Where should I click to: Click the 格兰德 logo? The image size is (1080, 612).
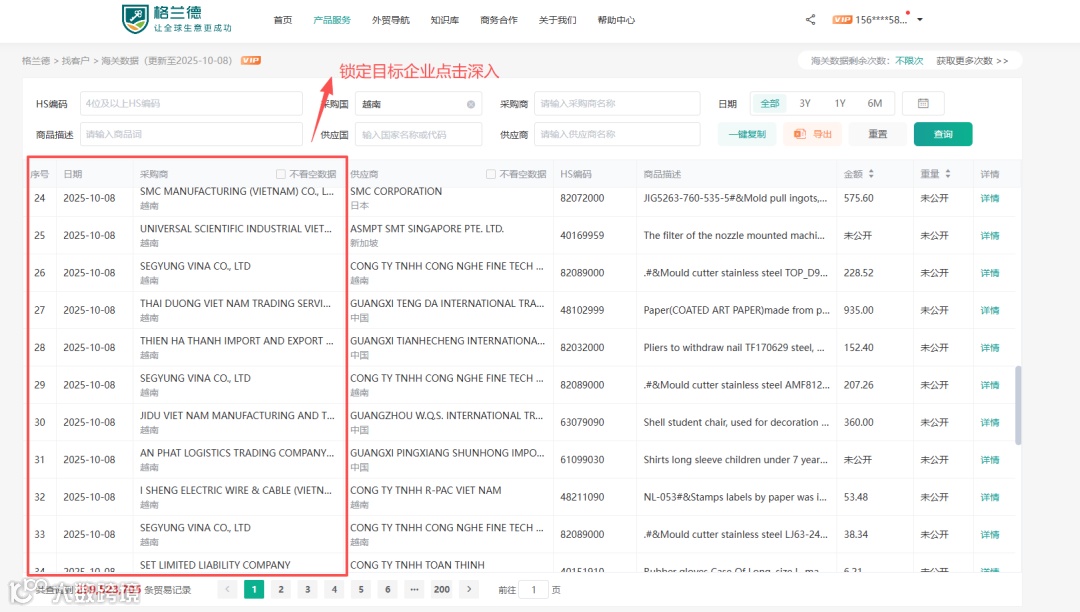(x=177, y=19)
